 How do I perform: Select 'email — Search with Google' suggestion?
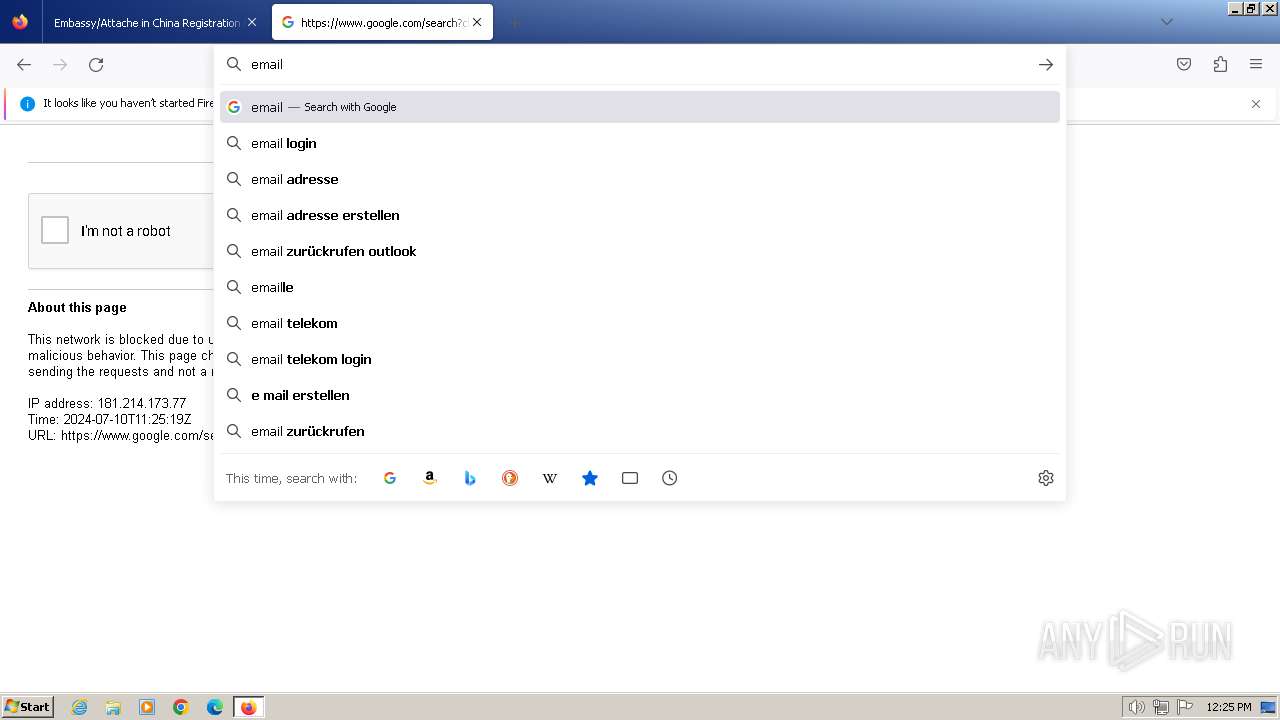(640, 107)
